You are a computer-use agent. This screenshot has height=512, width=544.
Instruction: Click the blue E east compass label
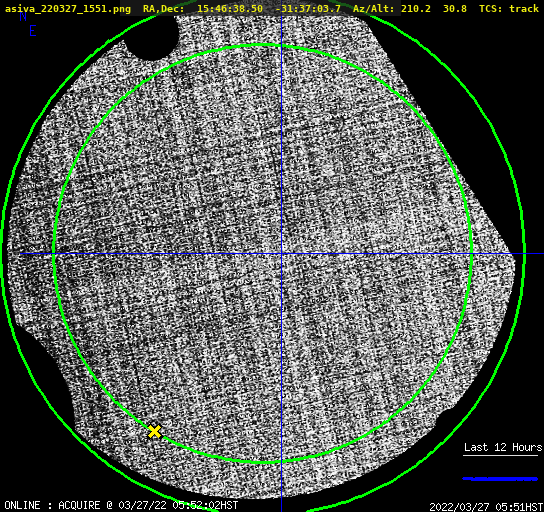(x=33, y=31)
